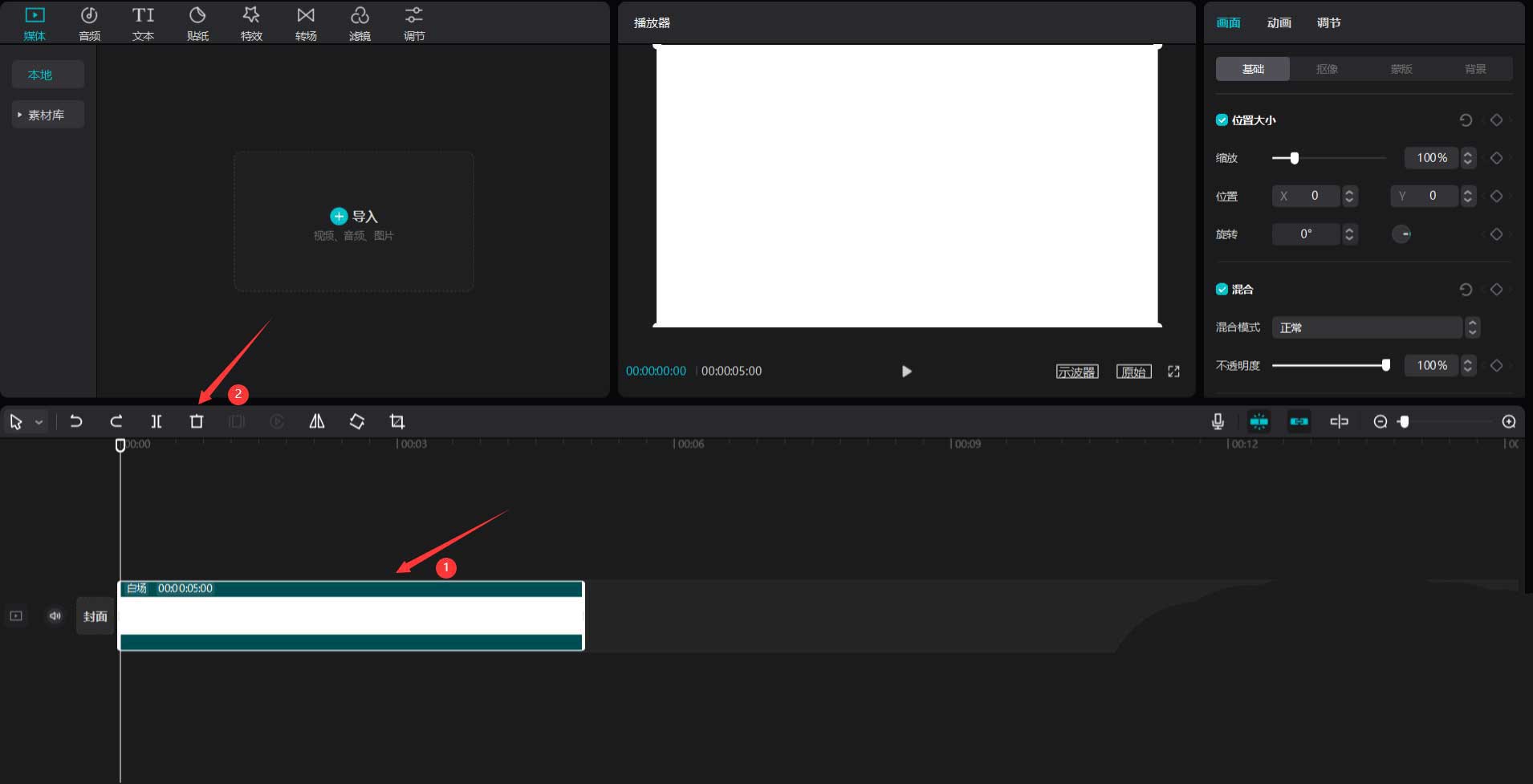Open the 贴纸 stickers tab

[x=197, y=23]
